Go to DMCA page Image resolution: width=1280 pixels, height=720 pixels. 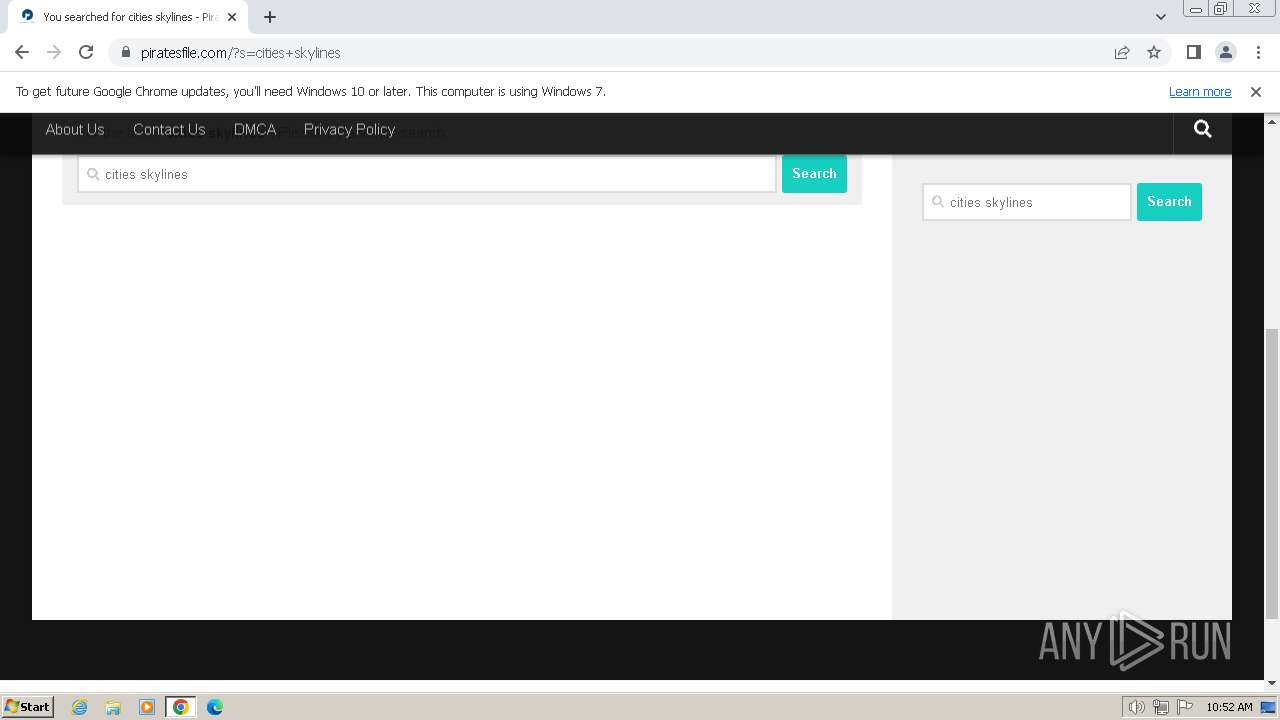click(x=255, y=130)
